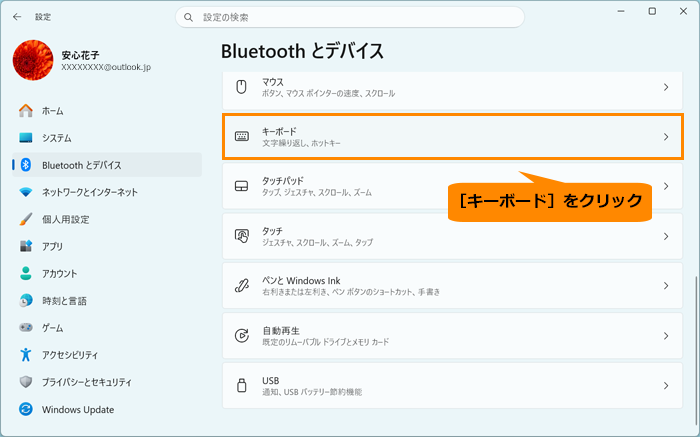Viewport: 700px width, 437px height.
Task: Open ネットワークとインターネット category
Action: pos(107,192)
